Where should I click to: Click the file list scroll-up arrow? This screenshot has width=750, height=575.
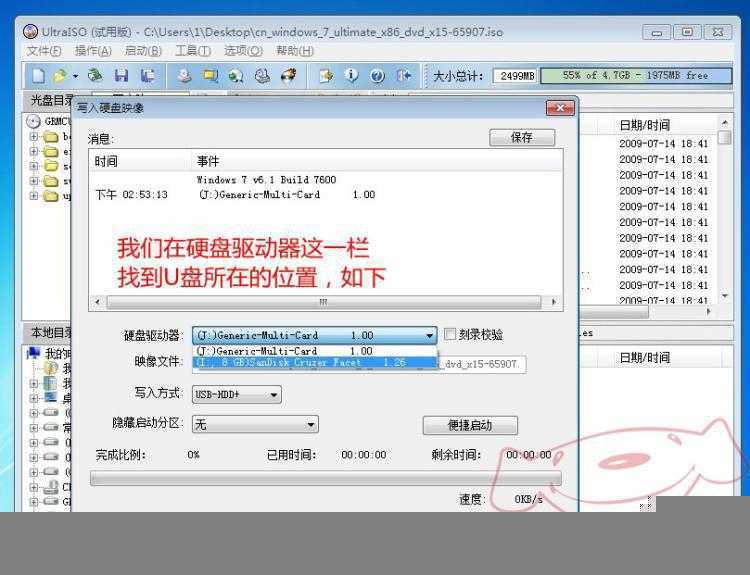click(725, 123)
